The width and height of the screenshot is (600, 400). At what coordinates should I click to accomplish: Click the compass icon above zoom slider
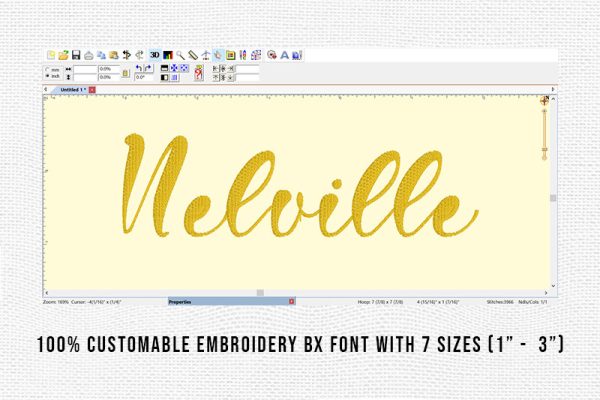(545, 101)
